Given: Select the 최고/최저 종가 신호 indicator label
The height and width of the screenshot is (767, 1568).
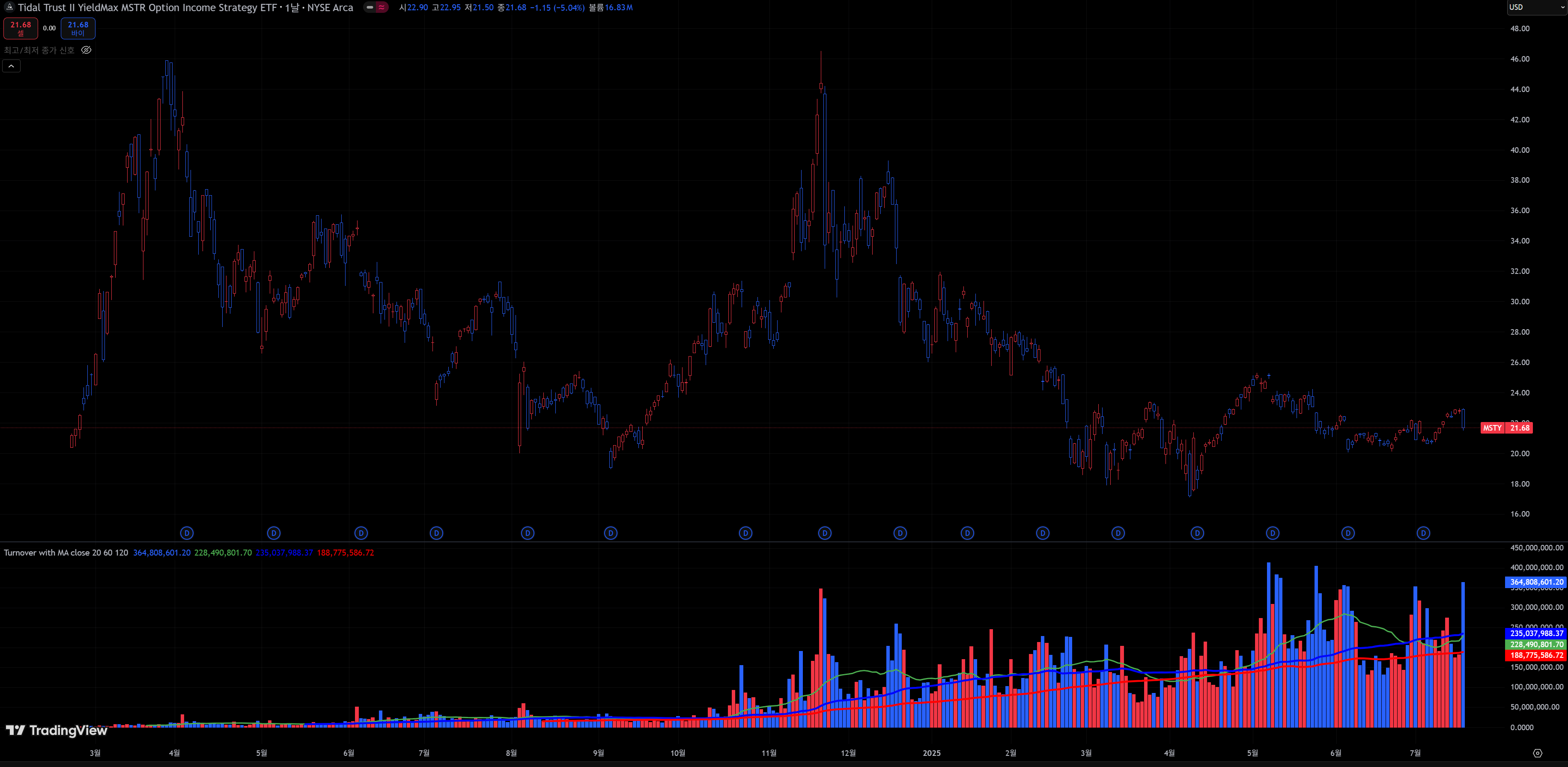Looking at the screenshot, I should 39,50.
